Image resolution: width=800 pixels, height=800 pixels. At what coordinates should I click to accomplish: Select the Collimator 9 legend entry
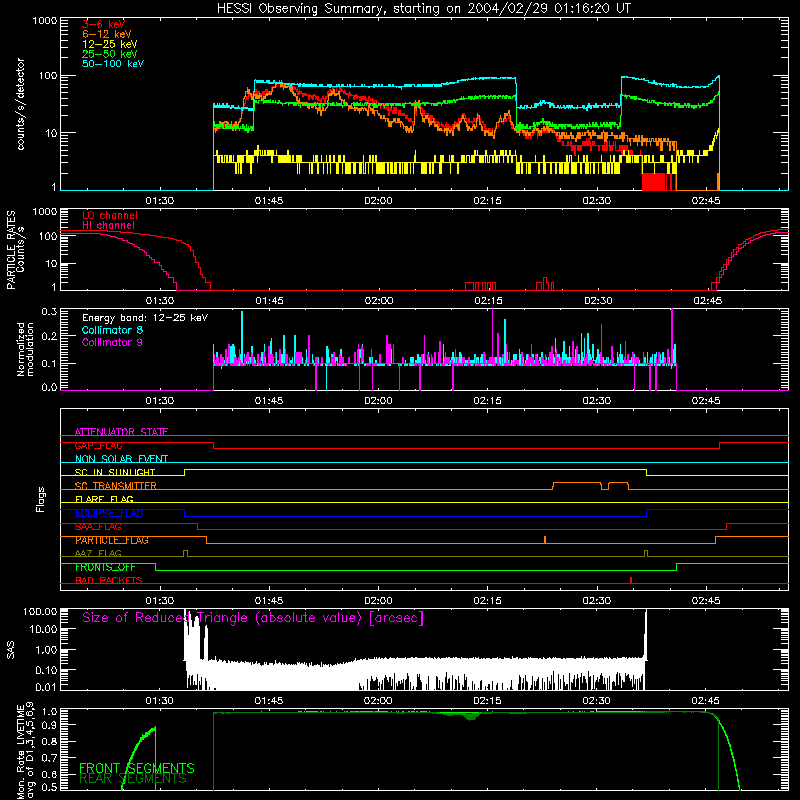(x=112, y=342)
